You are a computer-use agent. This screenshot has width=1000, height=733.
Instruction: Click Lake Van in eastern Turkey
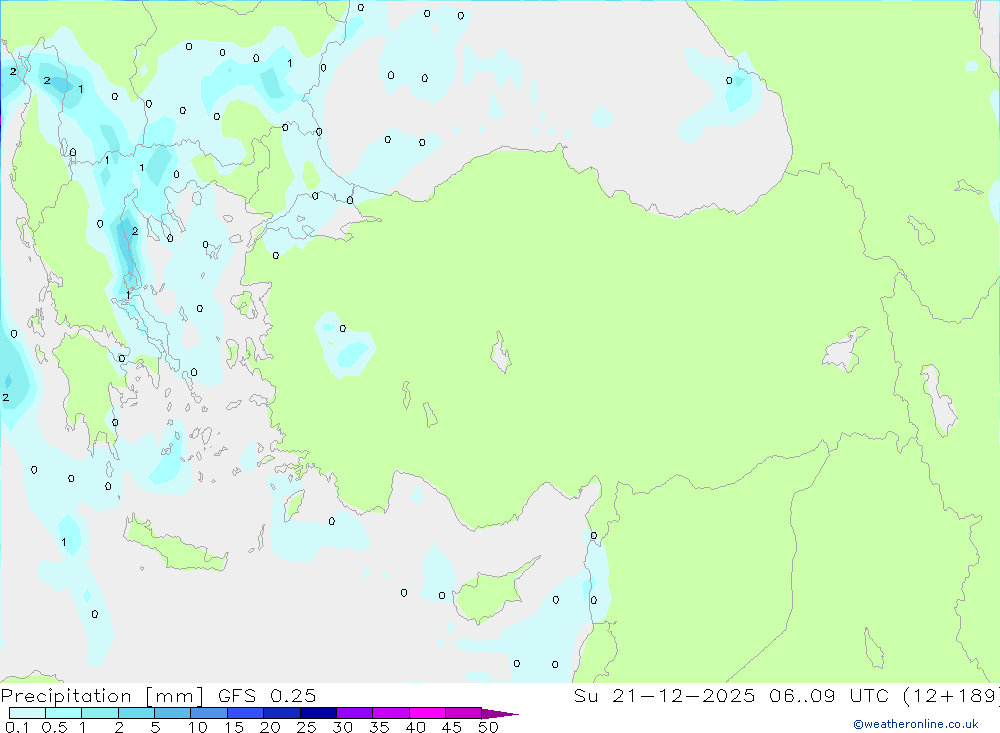pyautogui.click(x=843, y=352)
